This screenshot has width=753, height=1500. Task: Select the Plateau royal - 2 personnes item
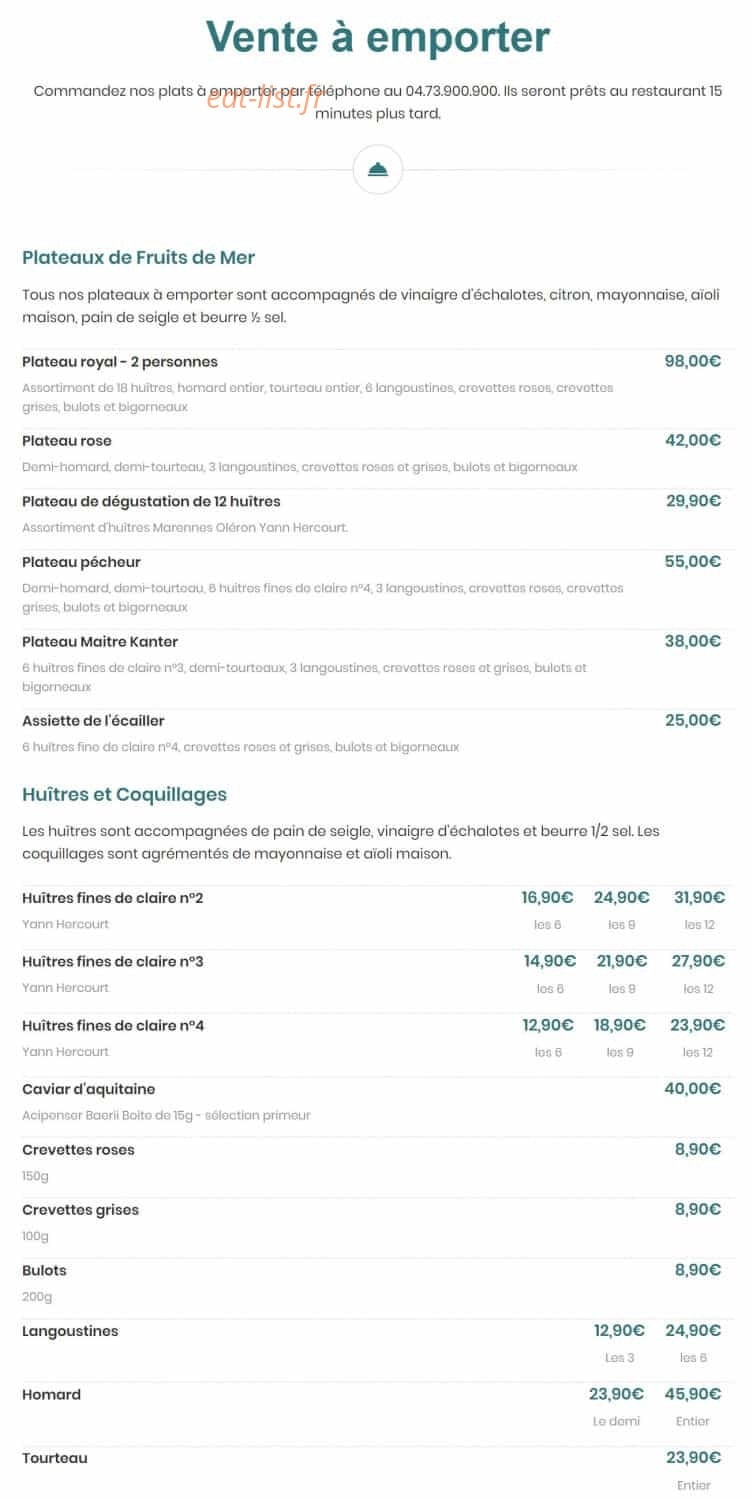click(120, 361)
